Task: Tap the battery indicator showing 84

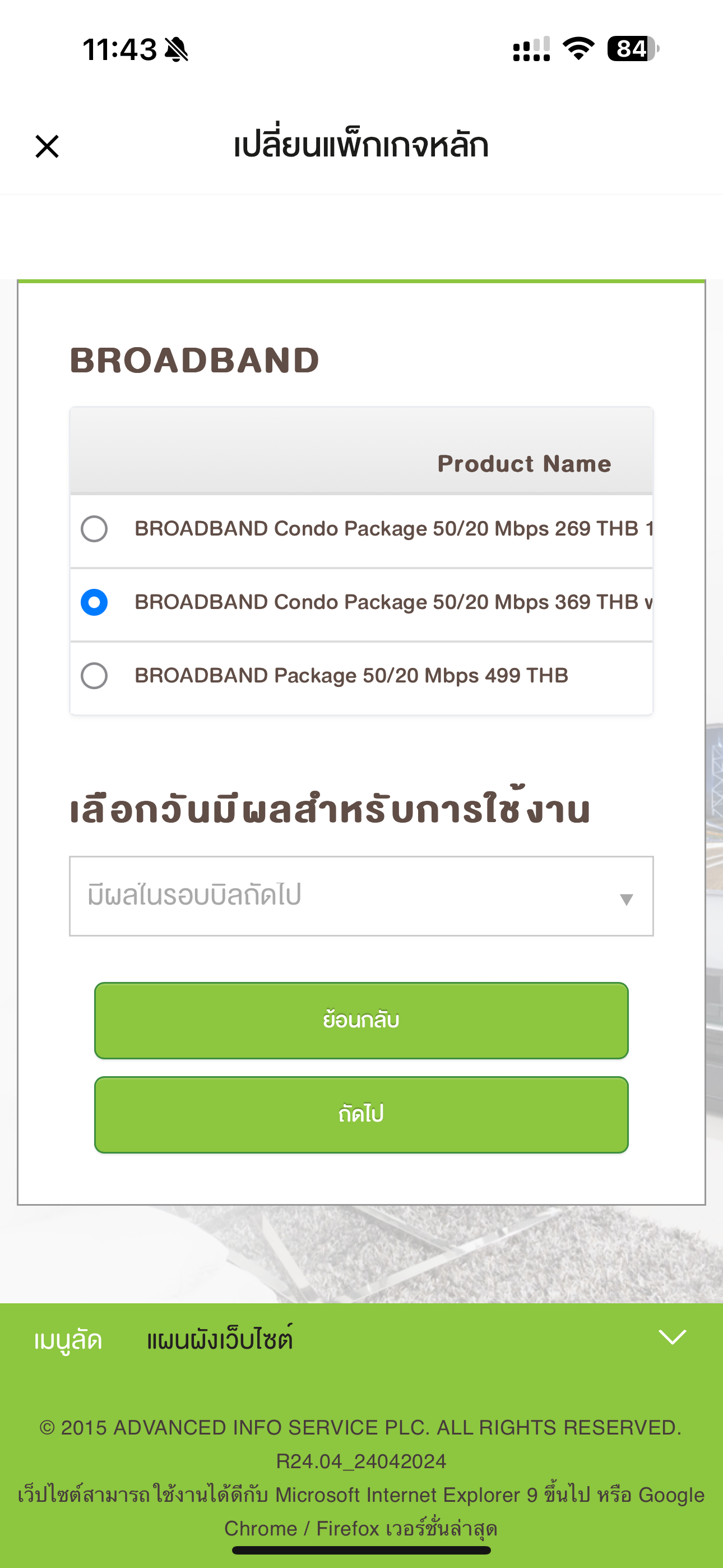Action: coord(633,49)
